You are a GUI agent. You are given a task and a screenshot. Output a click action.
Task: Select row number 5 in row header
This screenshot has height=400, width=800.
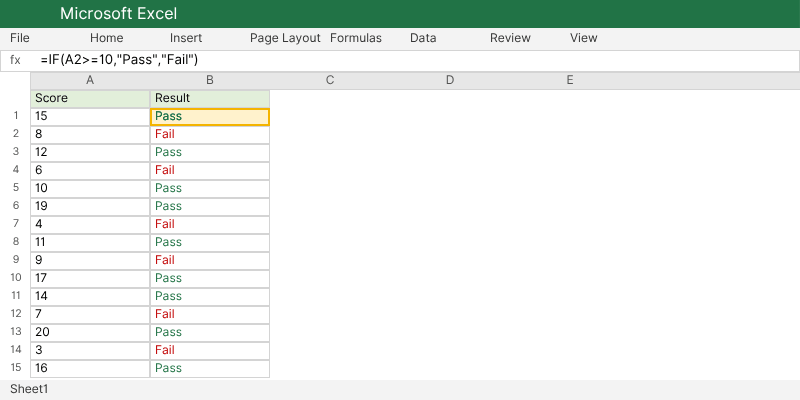pos(16,188)
